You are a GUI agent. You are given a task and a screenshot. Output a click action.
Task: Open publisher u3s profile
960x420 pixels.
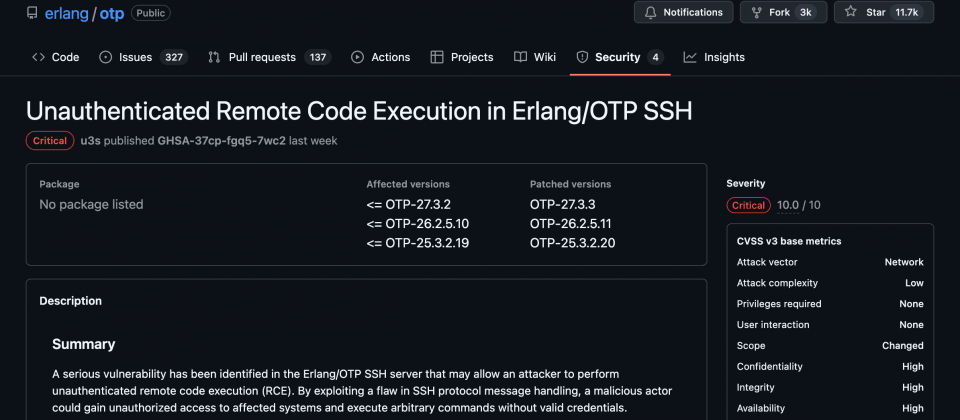click(x=91, y=141)
